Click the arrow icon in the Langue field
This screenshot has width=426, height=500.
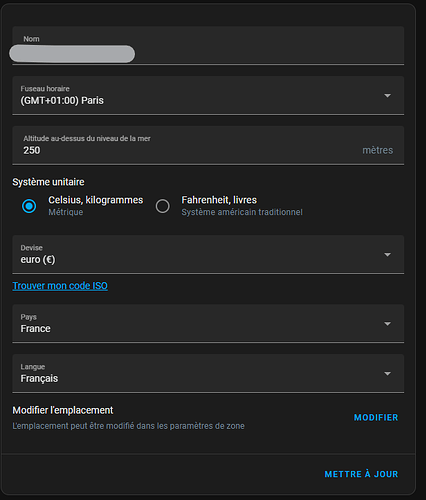387,374
